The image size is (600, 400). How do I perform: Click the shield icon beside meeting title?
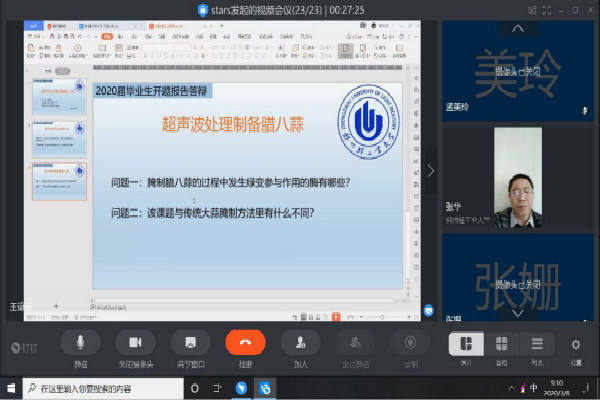[x=203, y=10]
